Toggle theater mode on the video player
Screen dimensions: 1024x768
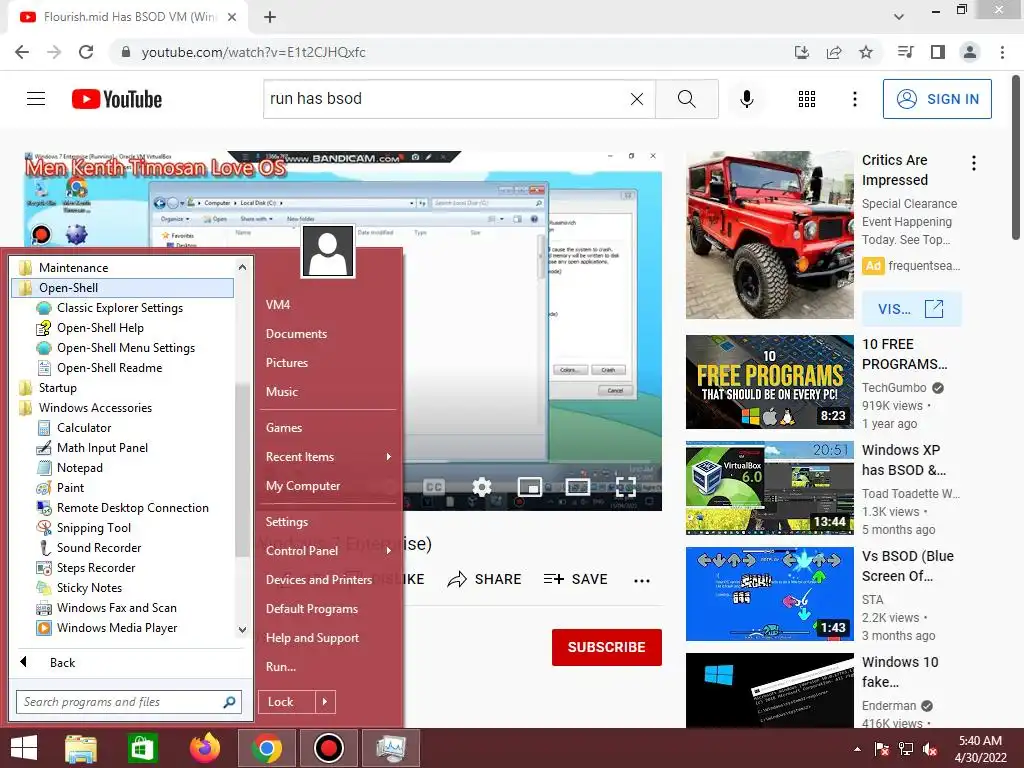(577, 487)
